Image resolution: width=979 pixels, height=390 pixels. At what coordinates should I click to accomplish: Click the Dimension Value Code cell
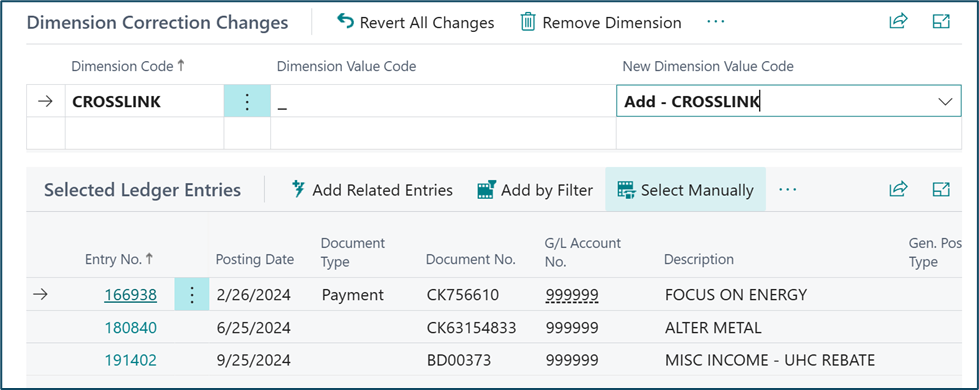coord(443,101)
